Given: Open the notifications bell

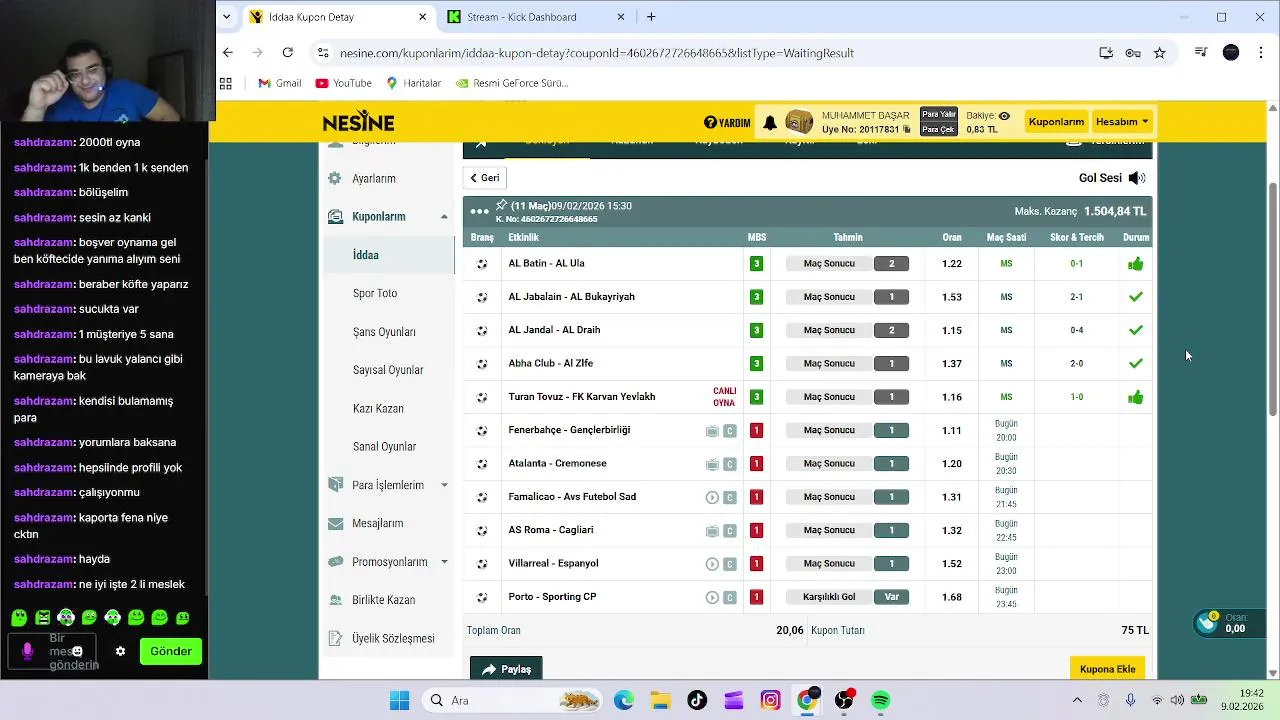Looking at the screenshot, I should (770, 123).
